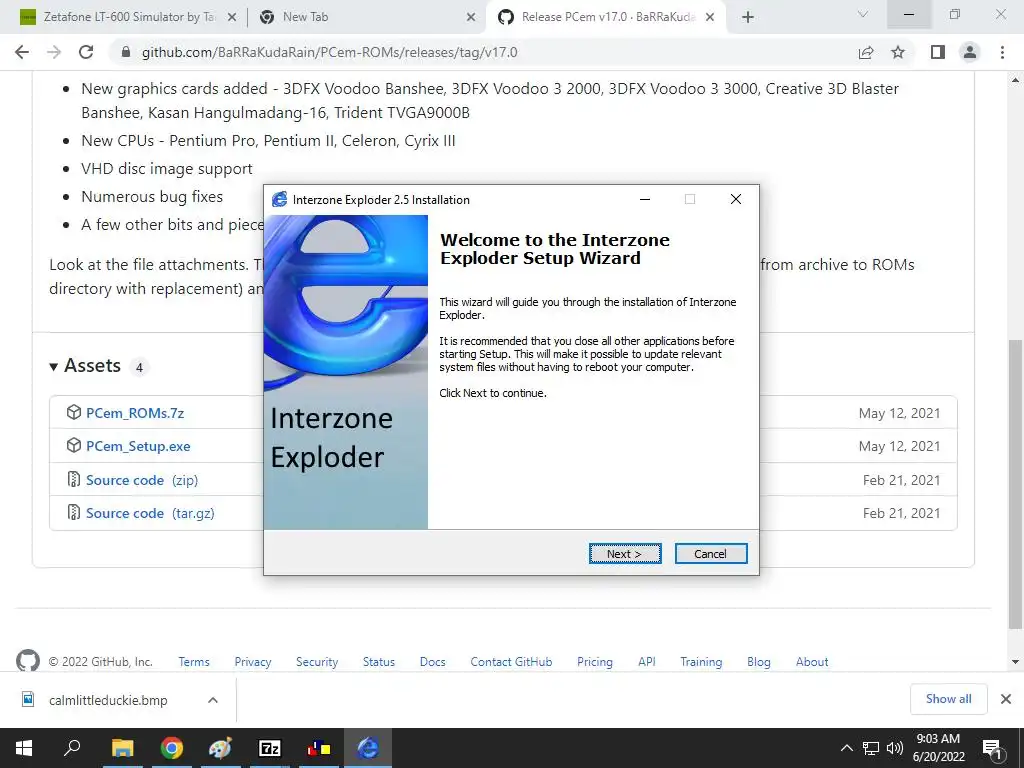Download PCem_ROMs.7z
The width and height of the screenshot is (1024, 768).
(x=135, y=413)
